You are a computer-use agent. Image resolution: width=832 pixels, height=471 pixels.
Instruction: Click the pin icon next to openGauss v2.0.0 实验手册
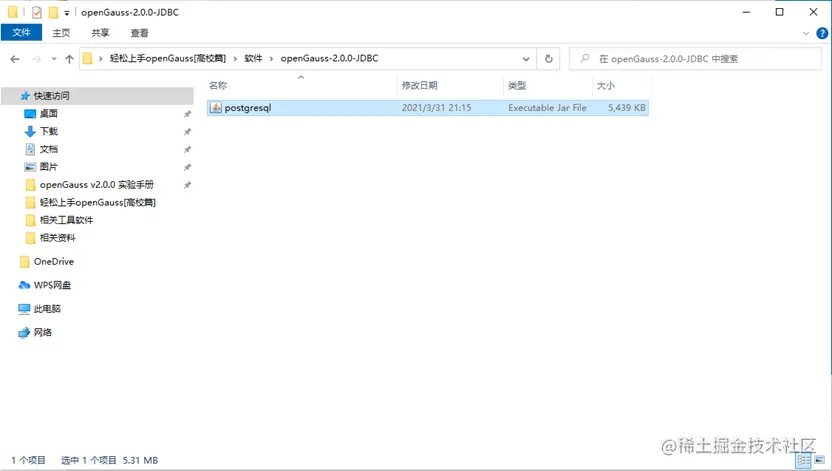[x=187, y=185]
